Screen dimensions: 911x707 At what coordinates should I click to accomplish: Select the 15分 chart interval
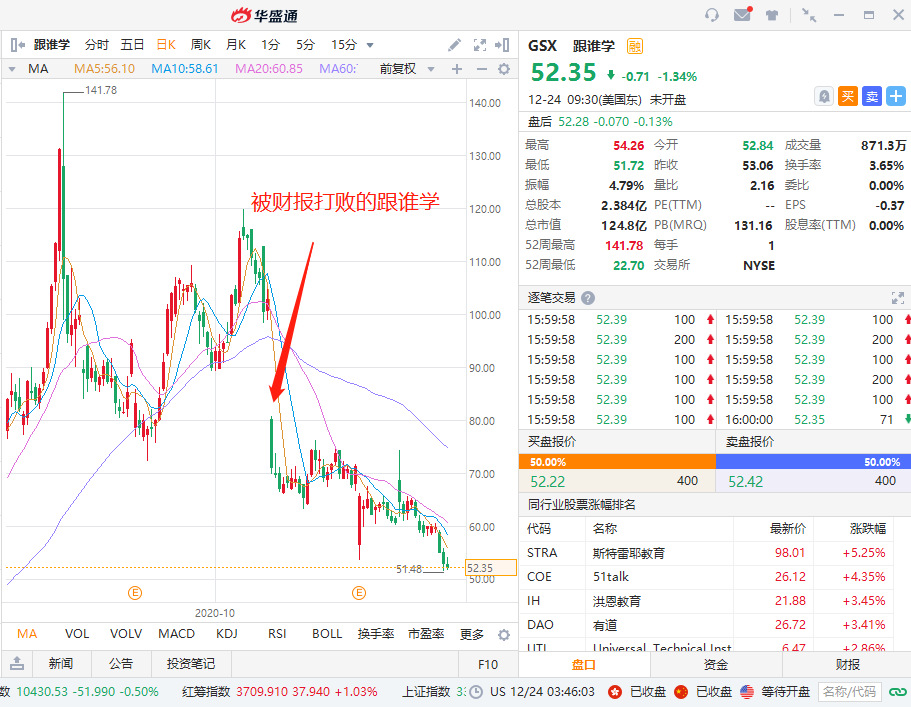(x=344, y=45)
